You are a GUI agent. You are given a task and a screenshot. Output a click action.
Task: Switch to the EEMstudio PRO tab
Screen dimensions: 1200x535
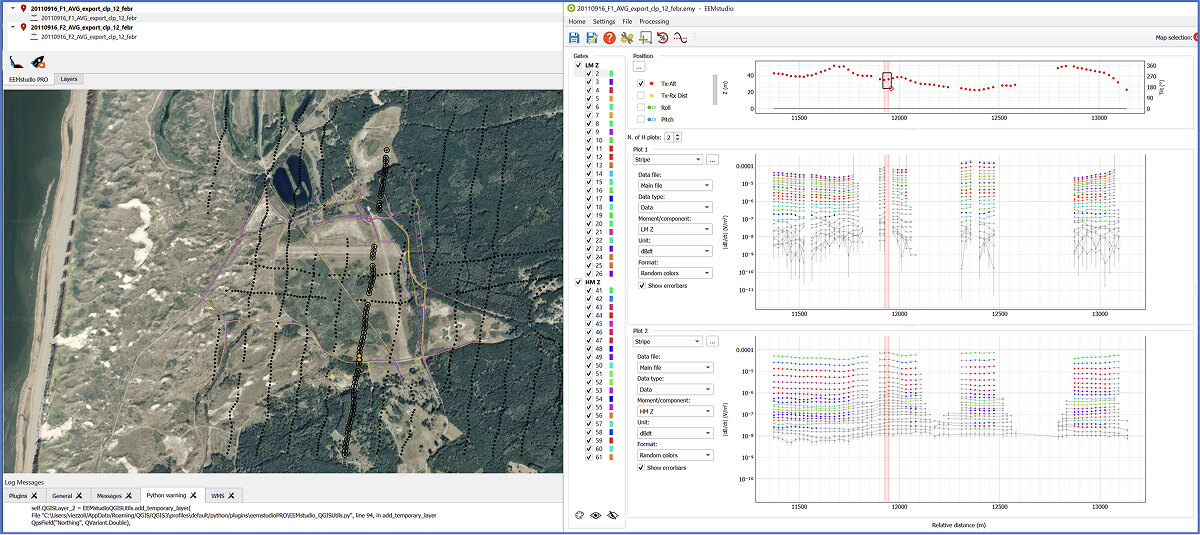(x=28, y=78)
